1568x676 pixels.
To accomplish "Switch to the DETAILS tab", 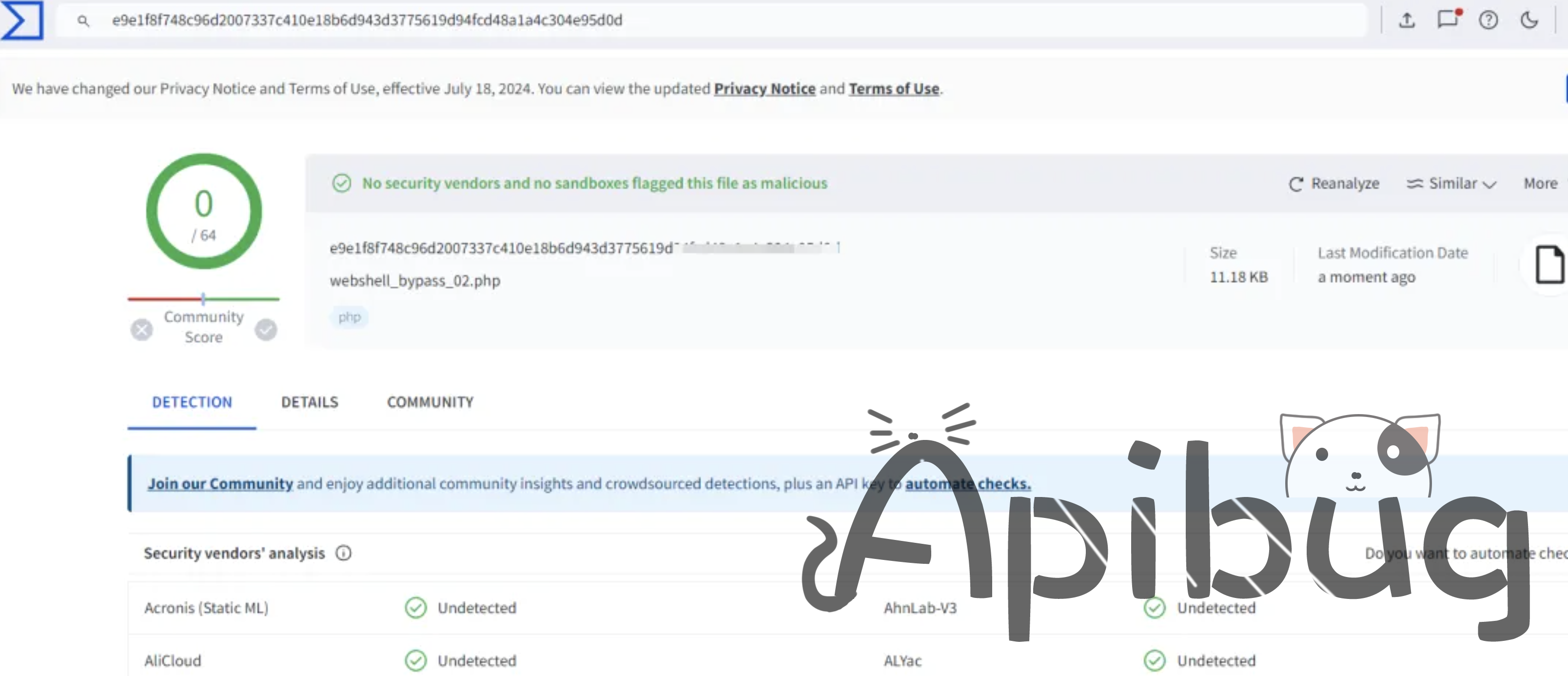I will pos(310,402).
